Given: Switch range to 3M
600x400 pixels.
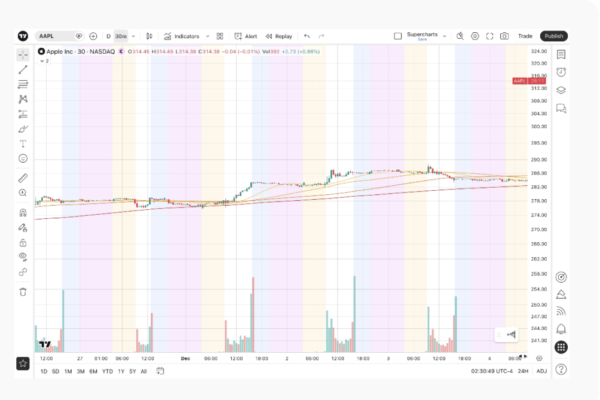Looking at the screenshot, I should tap(80, 371).
